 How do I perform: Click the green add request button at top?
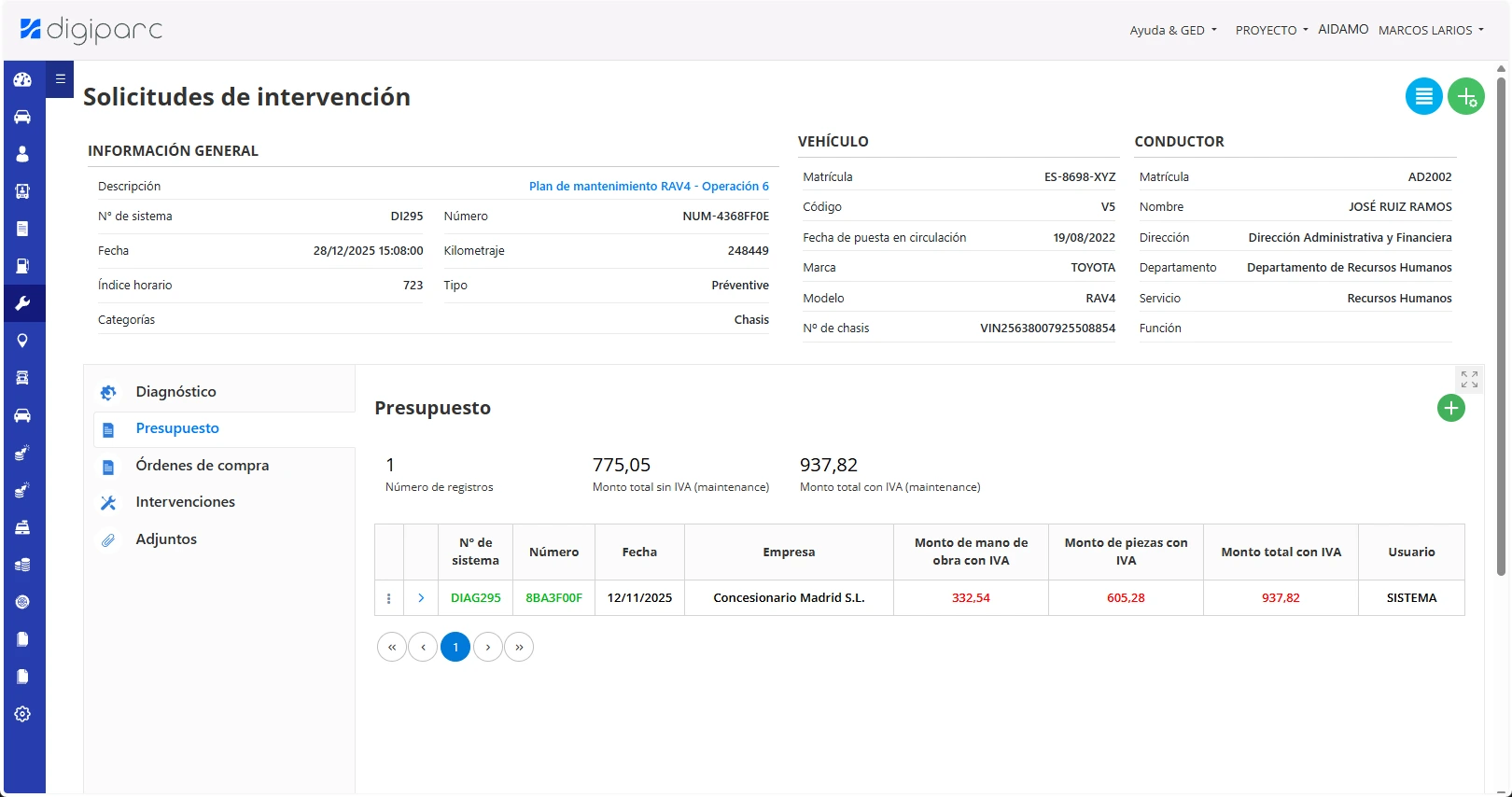[x=1465, y=96]
